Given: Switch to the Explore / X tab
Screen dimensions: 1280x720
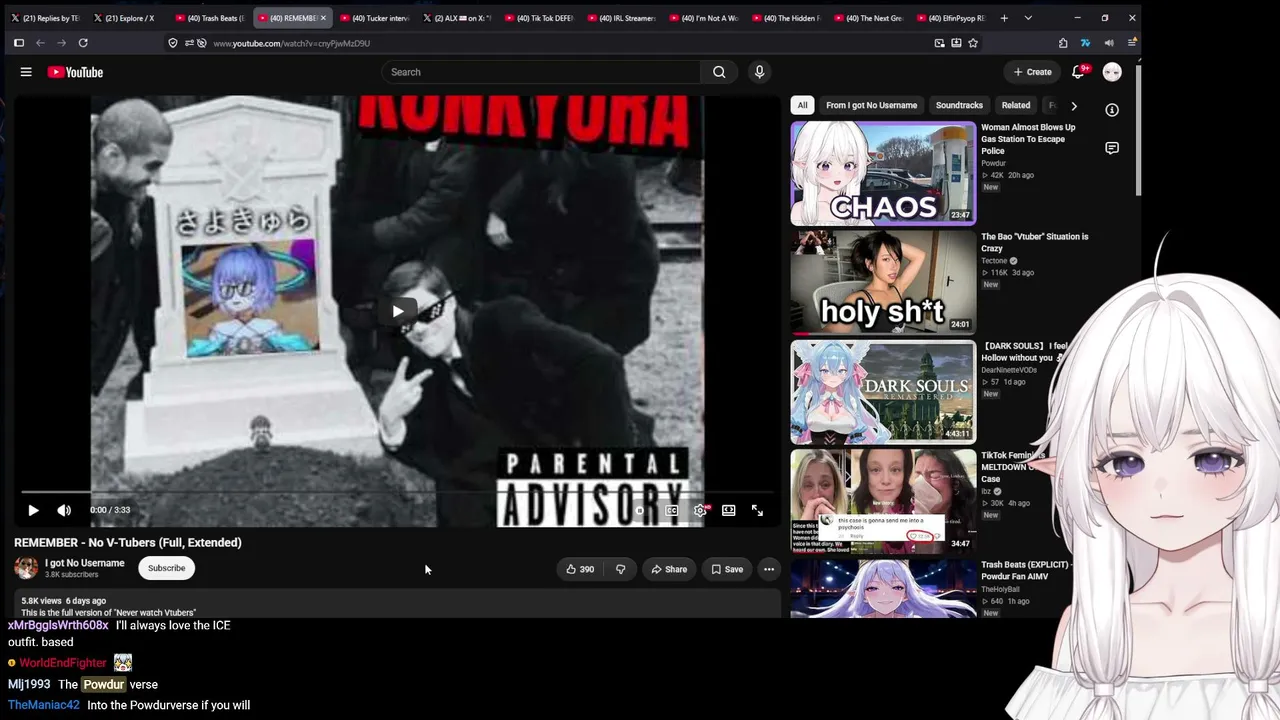Looking at the screenshot, I should pyautogui.click(x=128, y=18).
